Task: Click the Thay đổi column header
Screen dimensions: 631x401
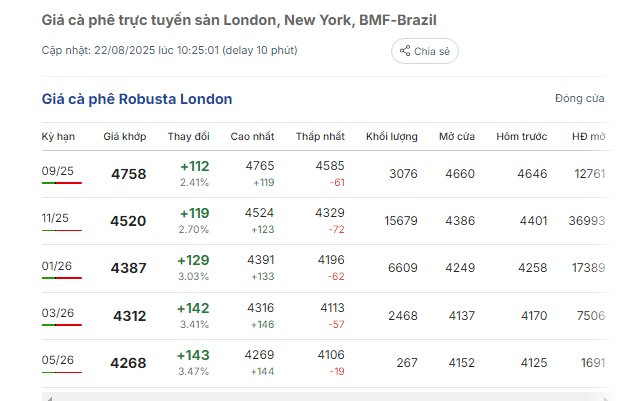Action: point(188,136)
